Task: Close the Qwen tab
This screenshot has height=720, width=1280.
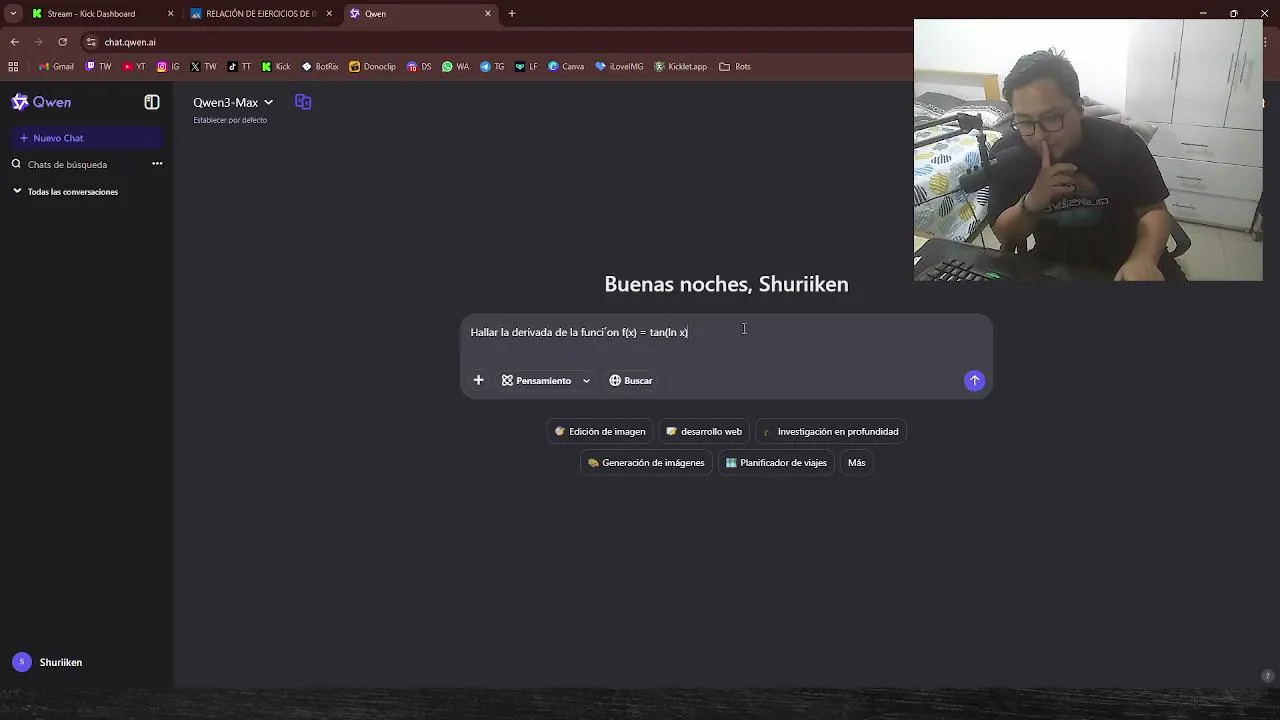Action: pos(488,14)
